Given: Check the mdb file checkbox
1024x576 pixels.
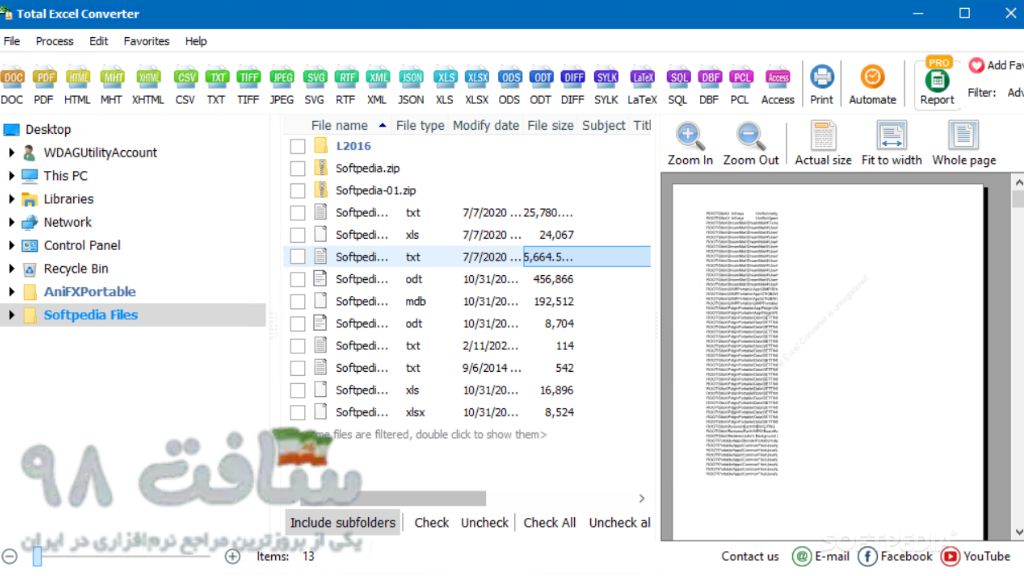Looking at the screenshot, I should coord(298,302).
